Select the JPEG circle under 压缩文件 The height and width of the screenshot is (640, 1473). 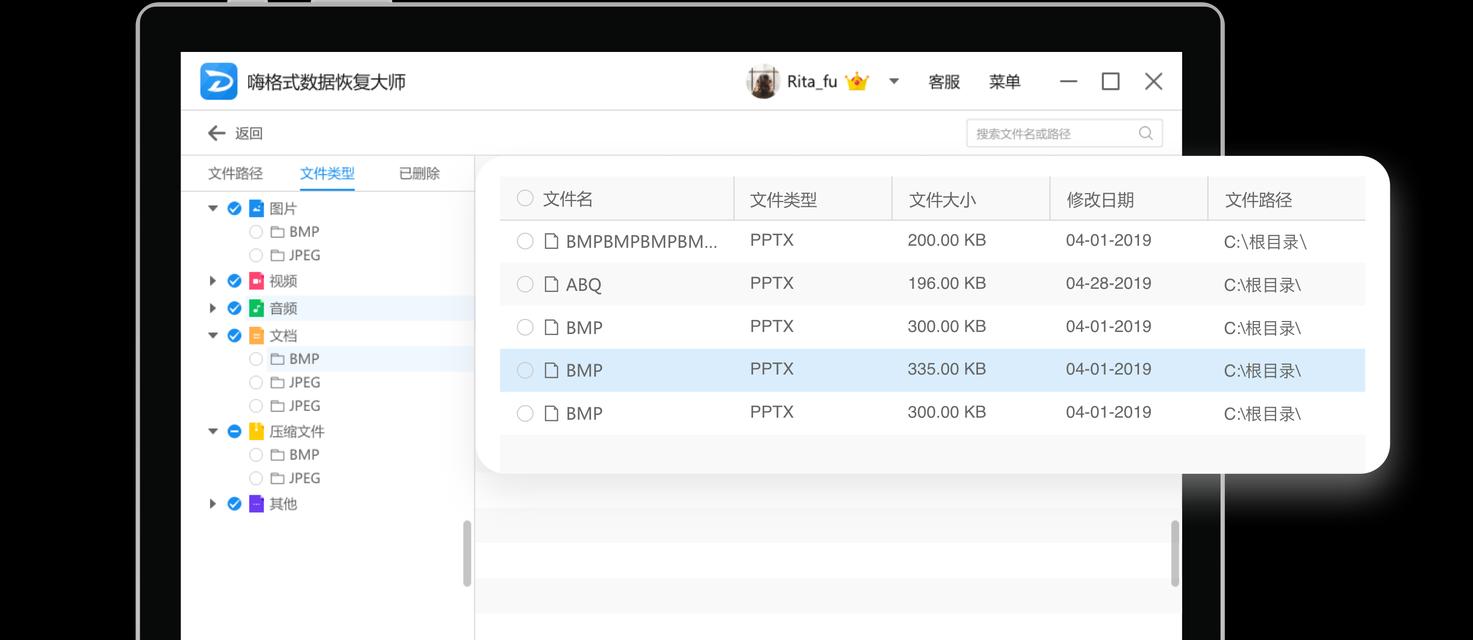(x=256, y=478)
